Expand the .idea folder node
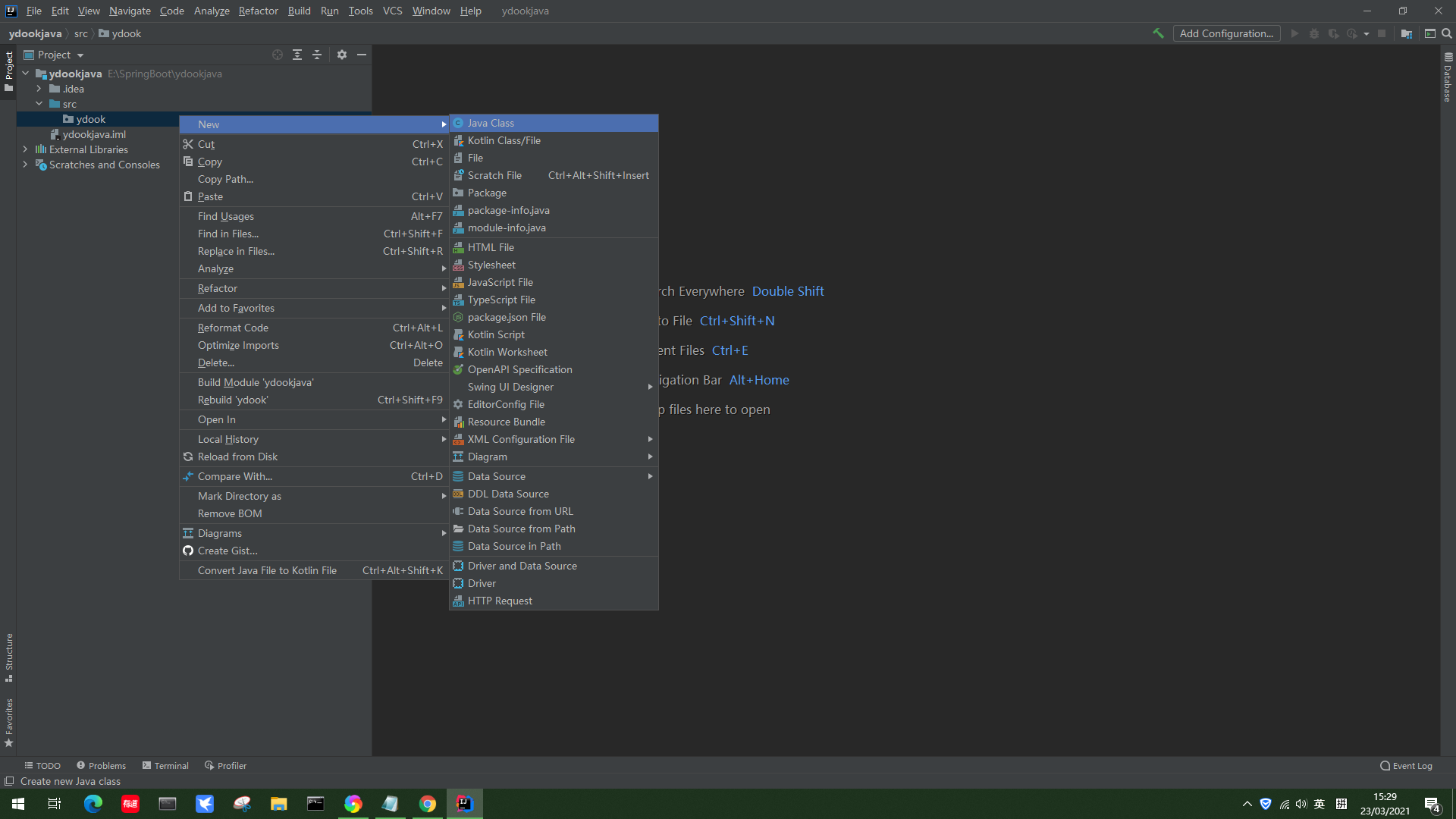This screenshot has width=1456, height=819. click(39, 89)
